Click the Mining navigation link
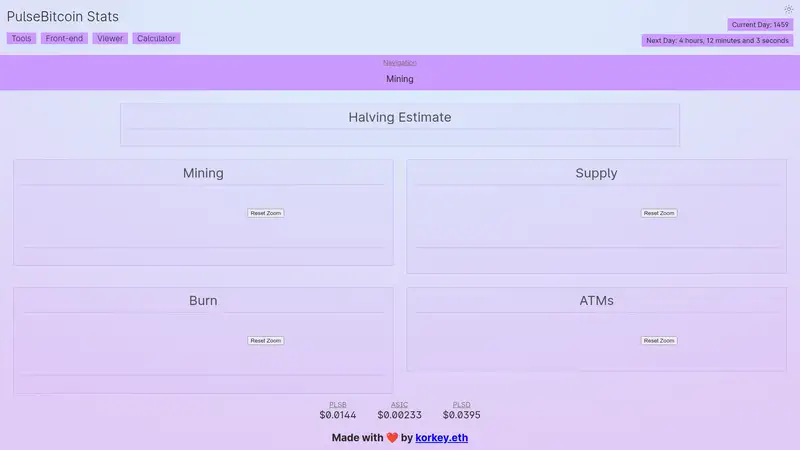The image size is (800, 450). [x=399, y=79]
